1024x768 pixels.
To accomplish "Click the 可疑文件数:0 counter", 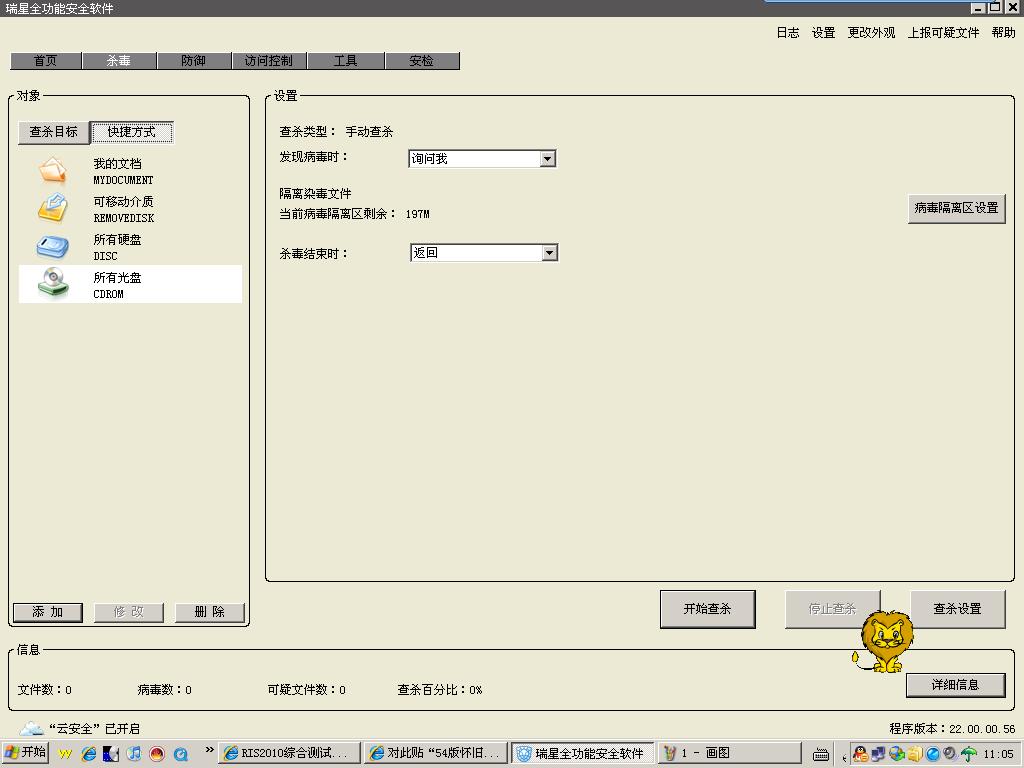I will coord(306,690).
